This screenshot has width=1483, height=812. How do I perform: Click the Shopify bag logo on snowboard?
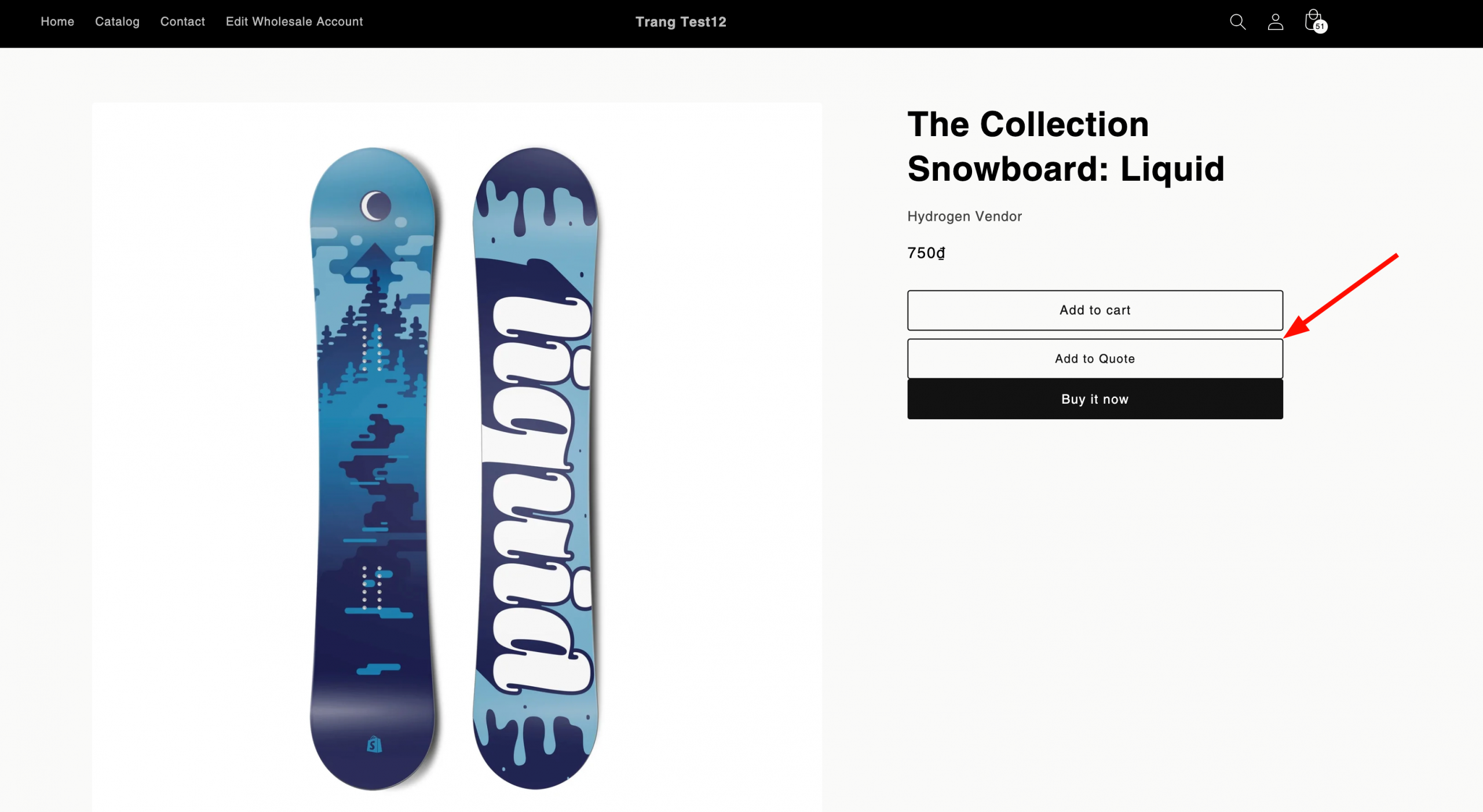(x=374, y=744)
